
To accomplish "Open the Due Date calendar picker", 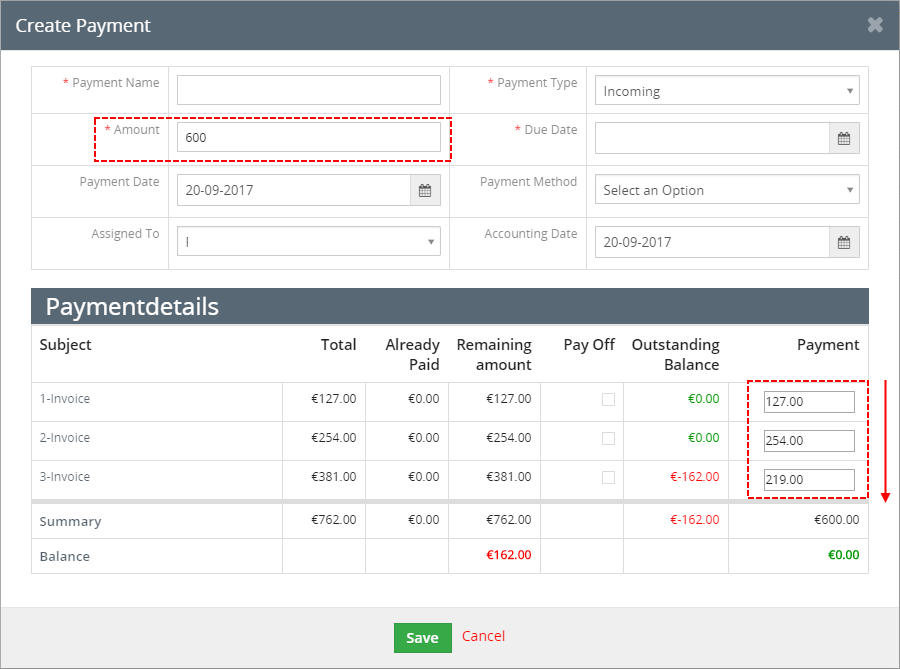I will coord(844,138).
